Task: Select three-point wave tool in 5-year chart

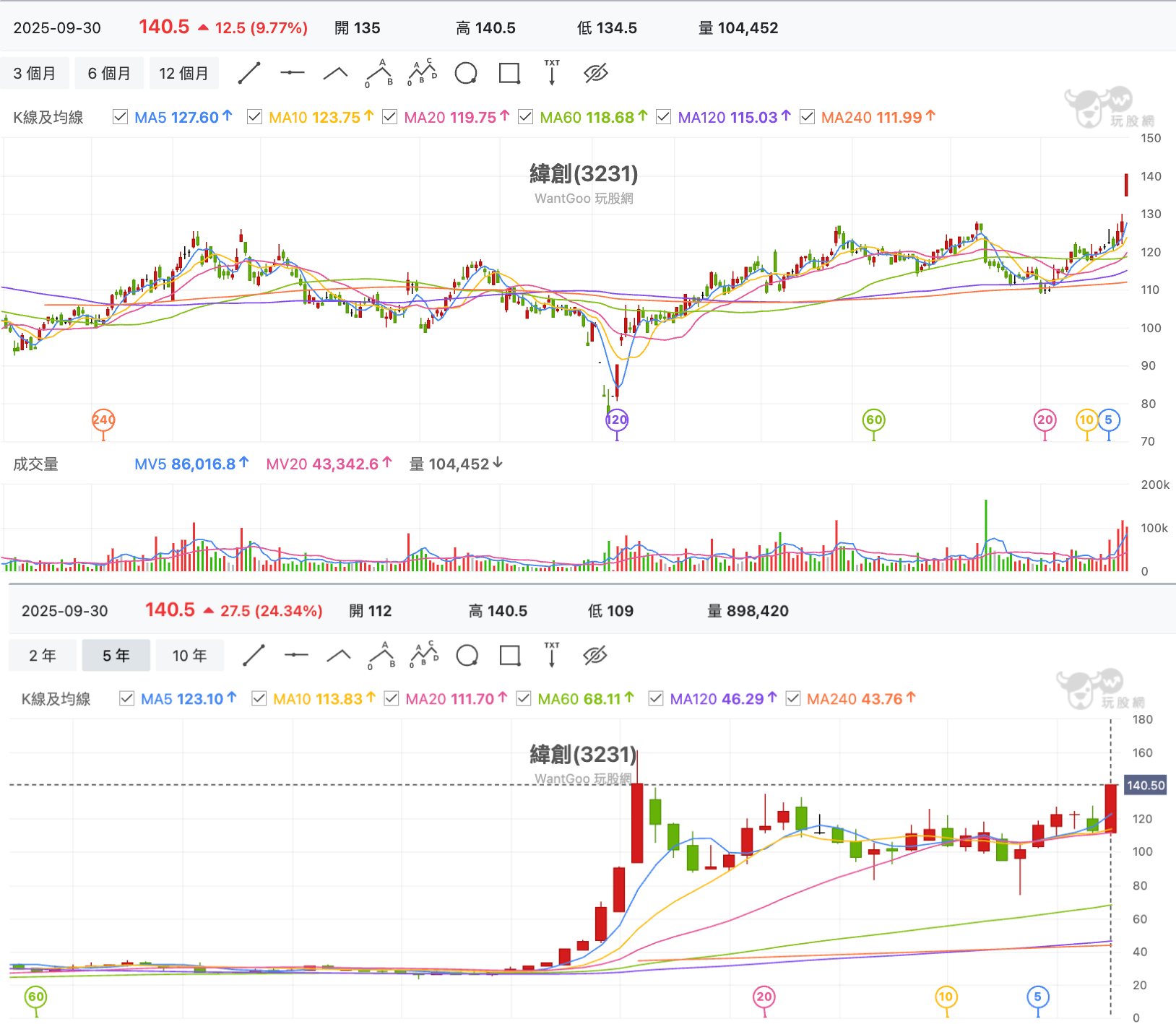Action: pos(381,656)
